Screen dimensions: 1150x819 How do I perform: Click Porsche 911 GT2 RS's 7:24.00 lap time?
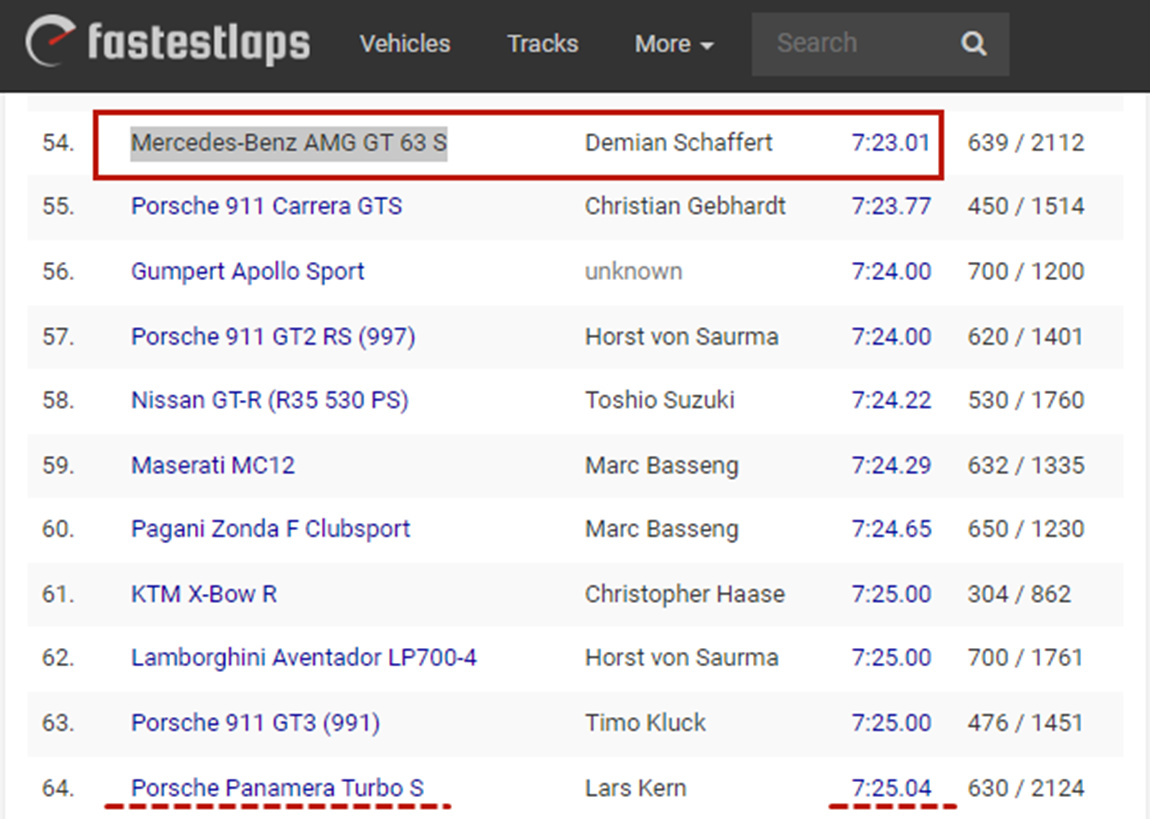coord(891,337)
